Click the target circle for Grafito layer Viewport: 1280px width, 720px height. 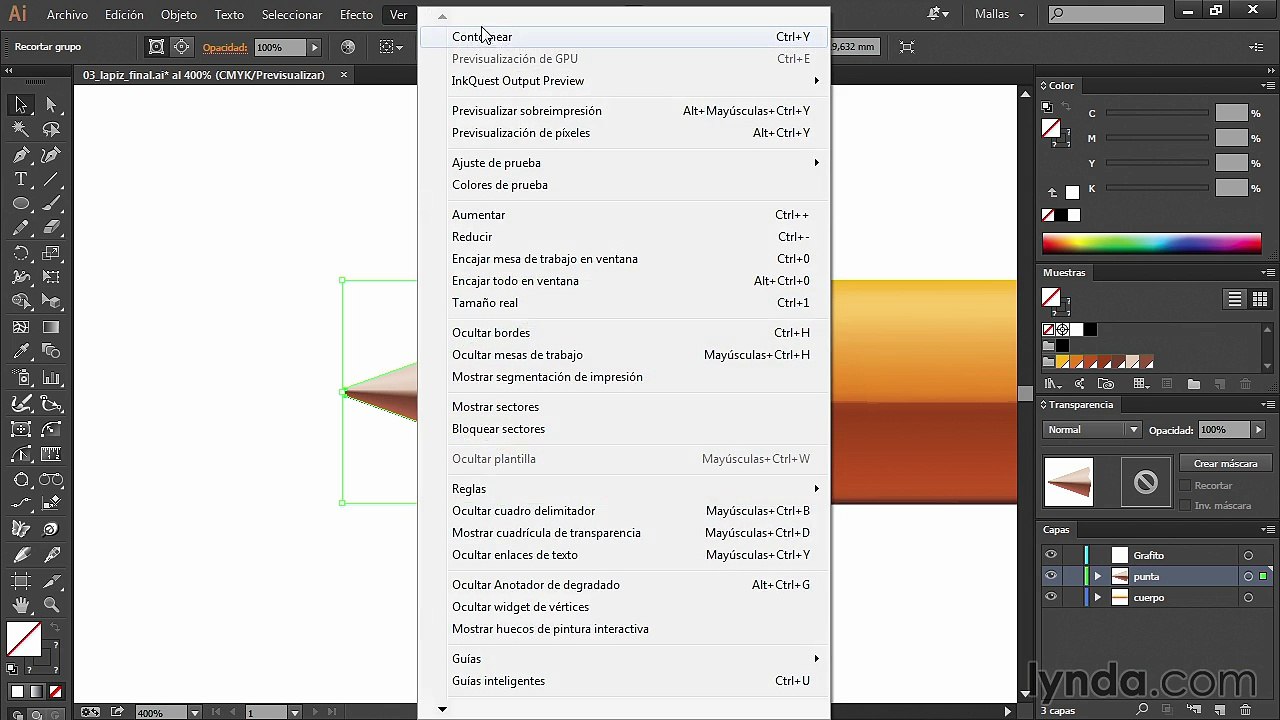tap(1248, 555)
